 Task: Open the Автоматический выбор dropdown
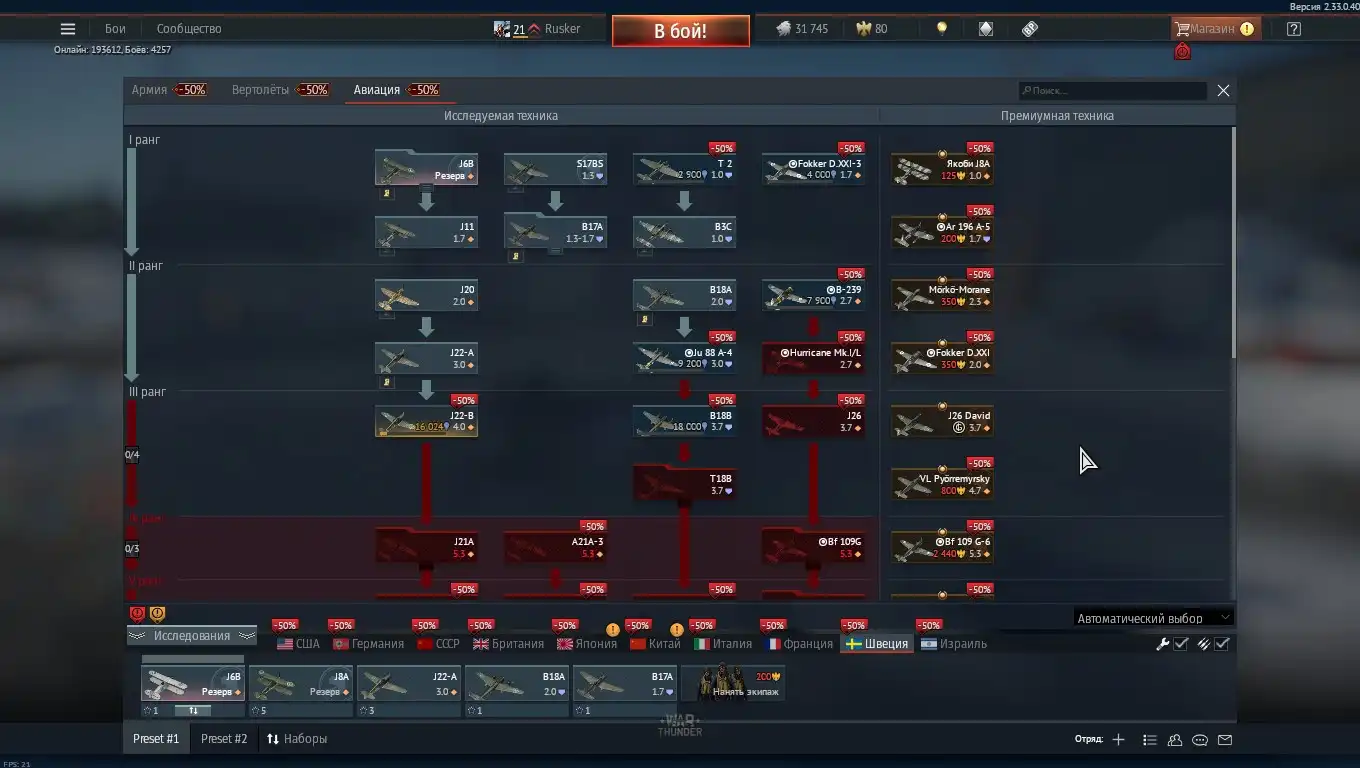1153,618
